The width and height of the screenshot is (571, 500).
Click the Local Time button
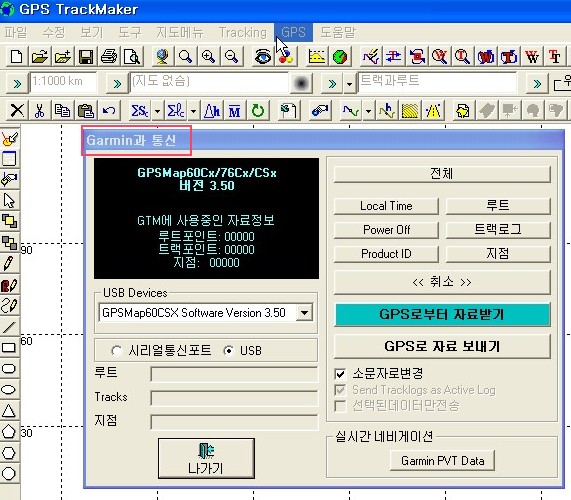(386, 206)
